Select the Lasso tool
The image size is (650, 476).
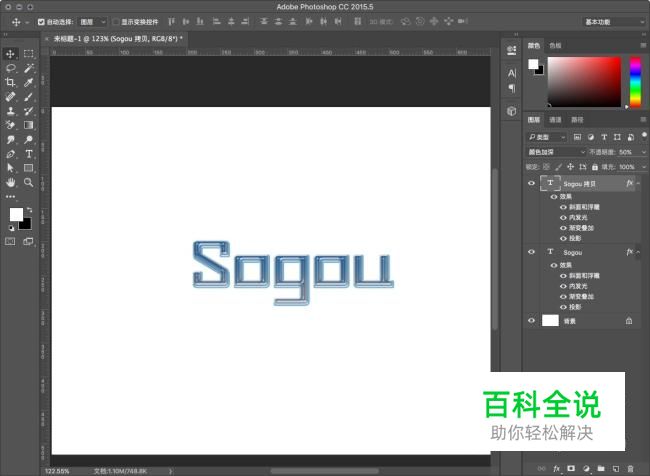[x=10, y=68]
